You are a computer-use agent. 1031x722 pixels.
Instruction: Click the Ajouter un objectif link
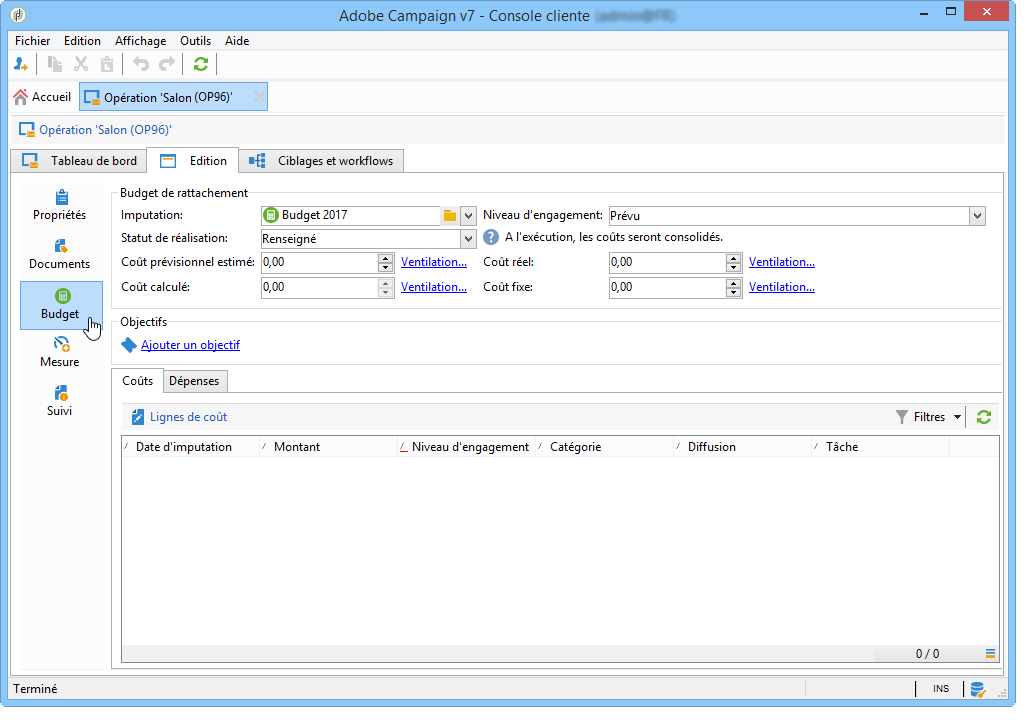click(191, 345)
